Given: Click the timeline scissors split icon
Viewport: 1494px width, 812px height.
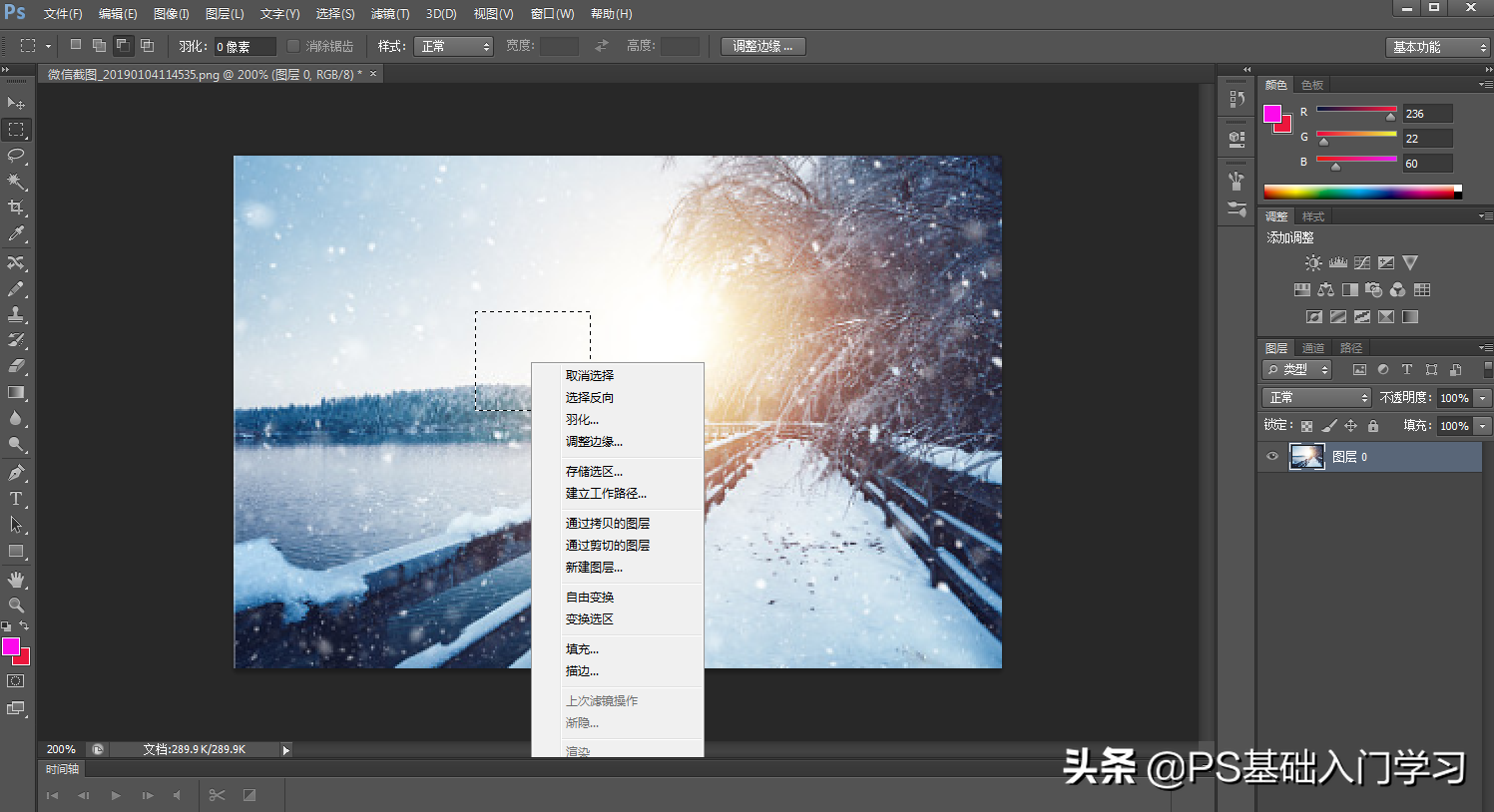Looking at the screenshot, I should 217,795.
